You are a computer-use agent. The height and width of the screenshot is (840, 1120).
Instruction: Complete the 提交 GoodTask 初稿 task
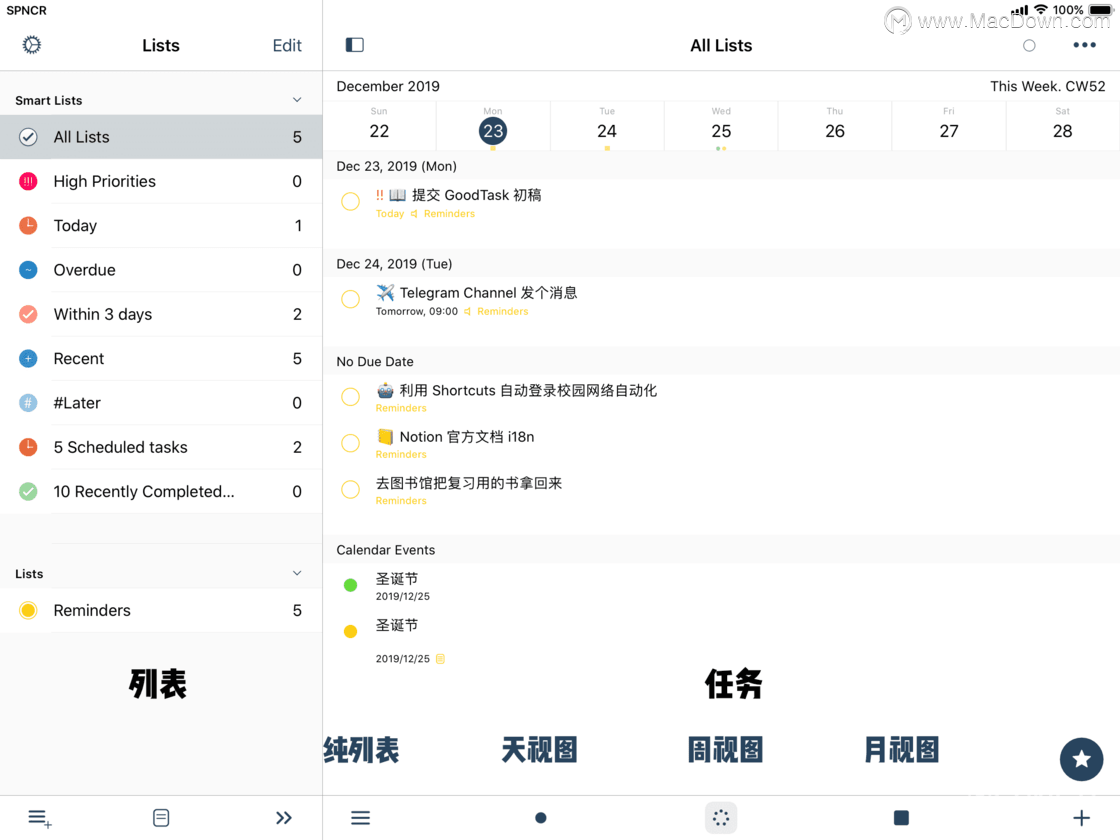tap(350, 201)
